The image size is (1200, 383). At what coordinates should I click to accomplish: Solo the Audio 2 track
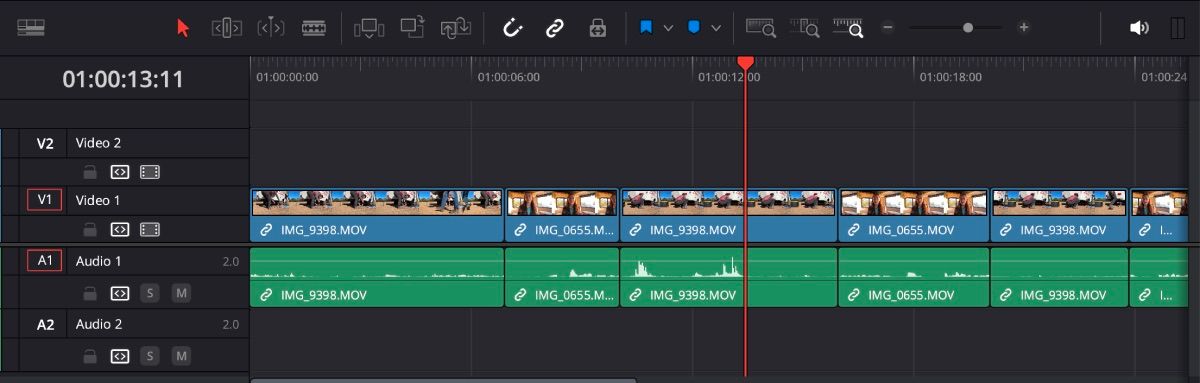click(x=150, y=356)
